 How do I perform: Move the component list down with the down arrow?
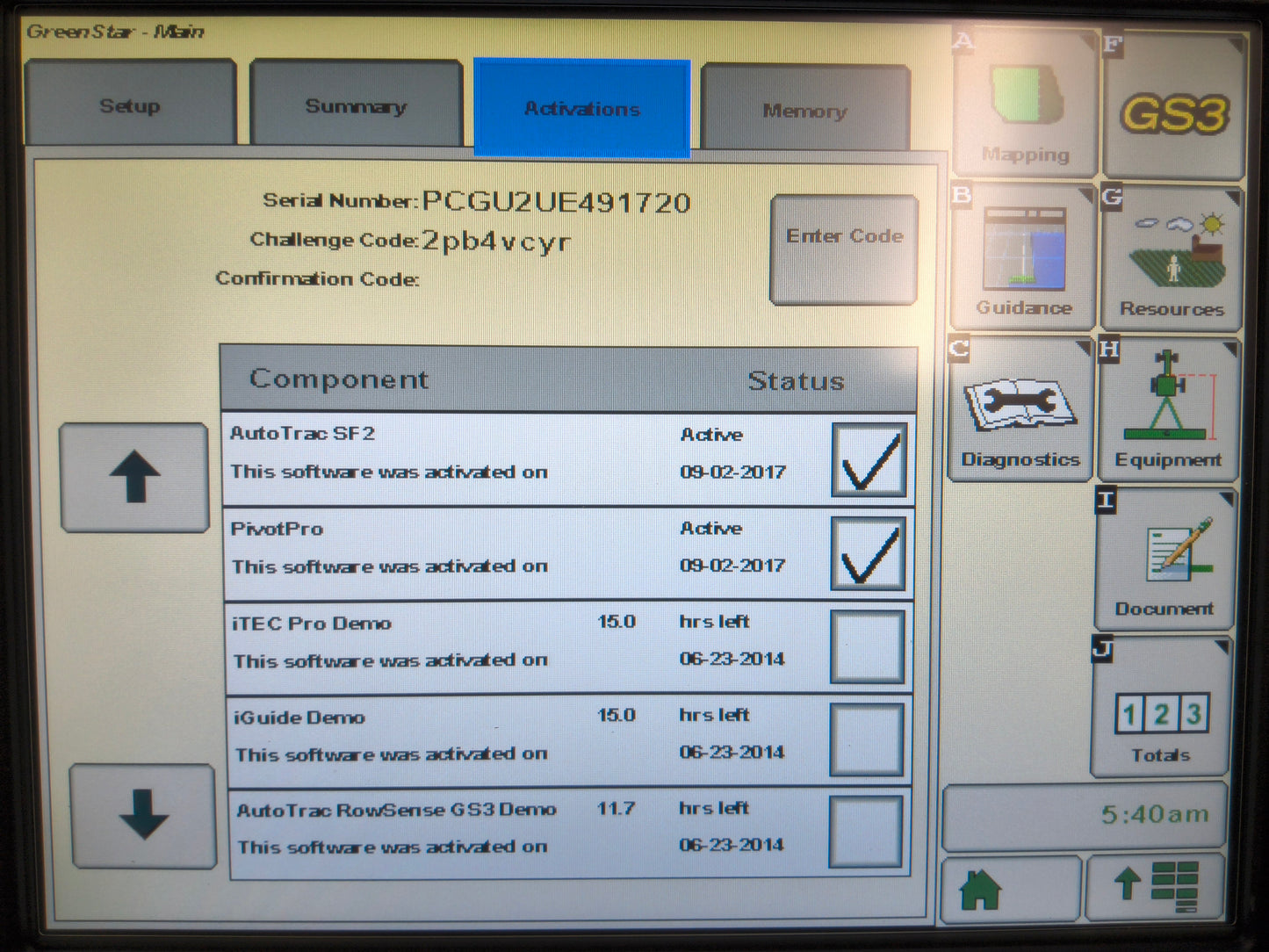coord(142,816)
